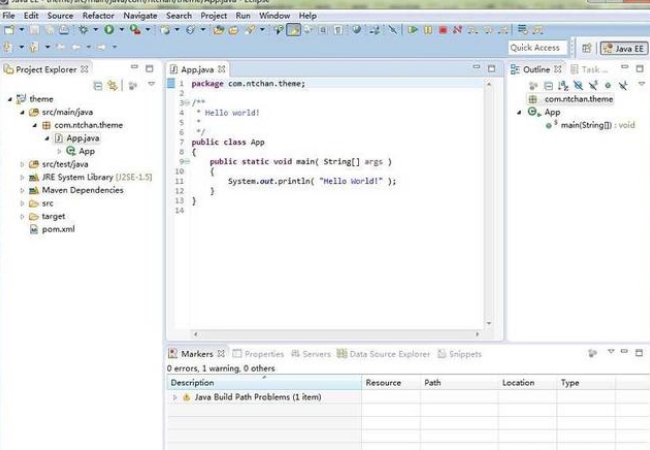Open the Refactor menu
The height and width of the screenshot is (450, 650).
point(98,16)
